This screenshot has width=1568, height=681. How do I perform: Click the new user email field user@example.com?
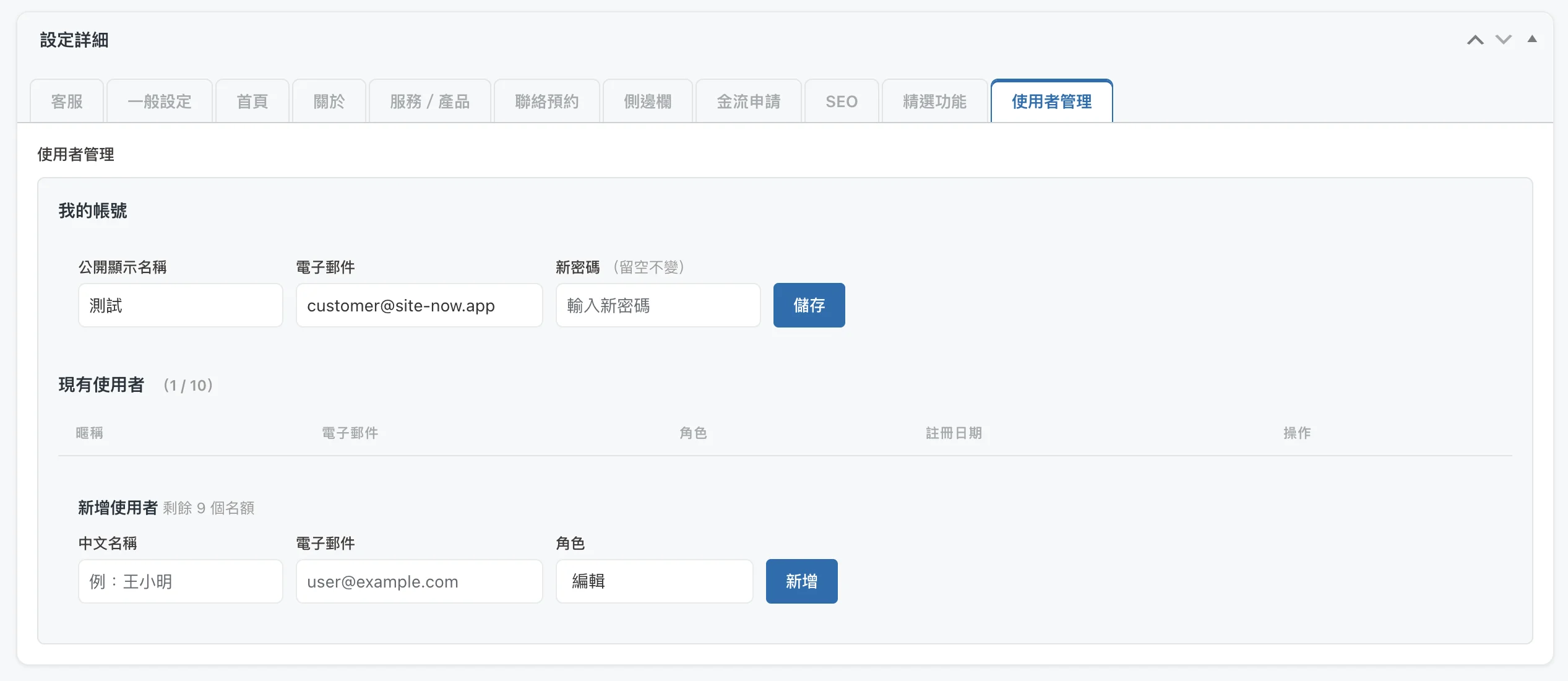(419, 581)
